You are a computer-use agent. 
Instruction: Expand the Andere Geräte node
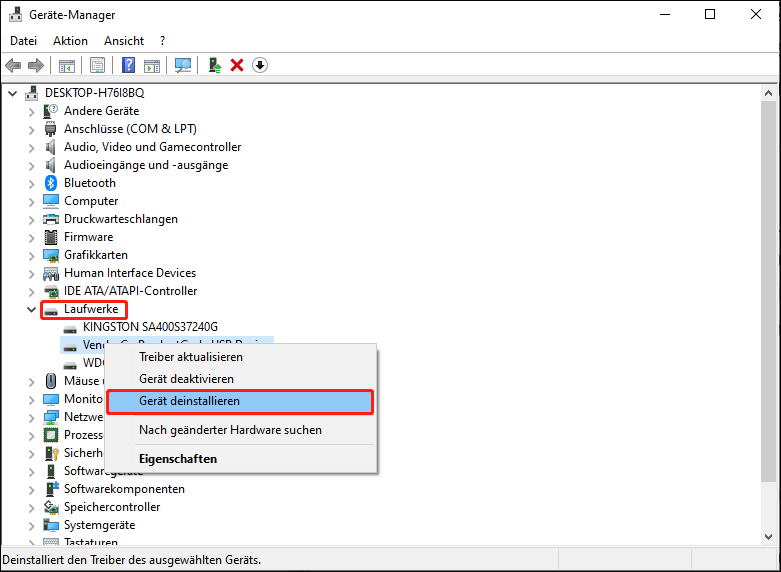tap(31, 112)
